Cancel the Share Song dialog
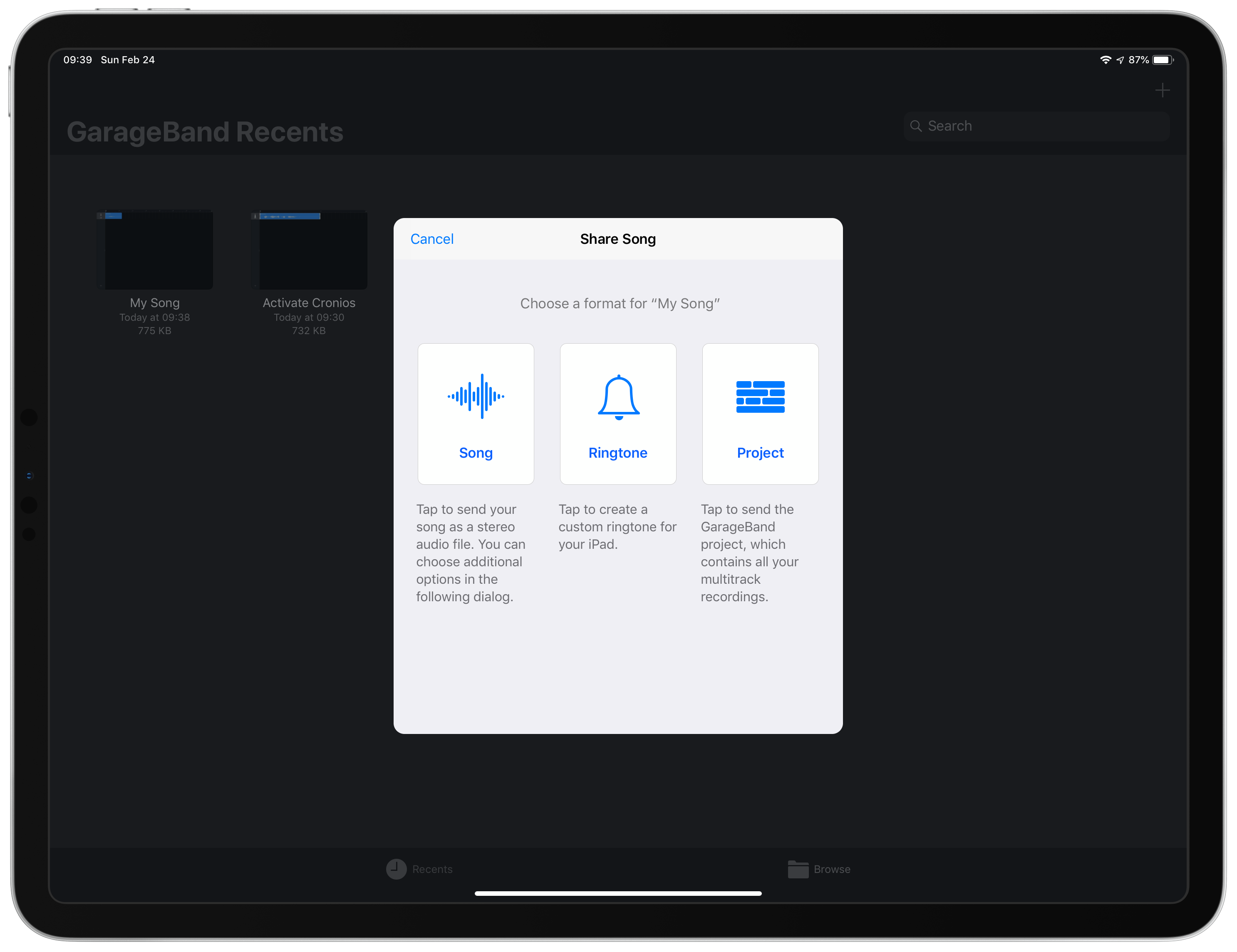This screenshot has width=1237, height=952. (431, 239)
